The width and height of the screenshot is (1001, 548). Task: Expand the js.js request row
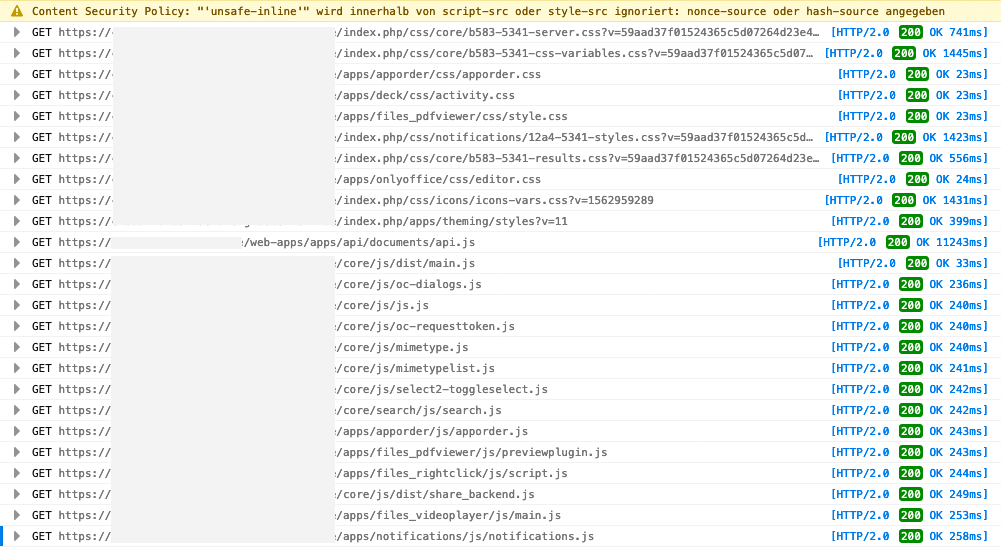17,305
